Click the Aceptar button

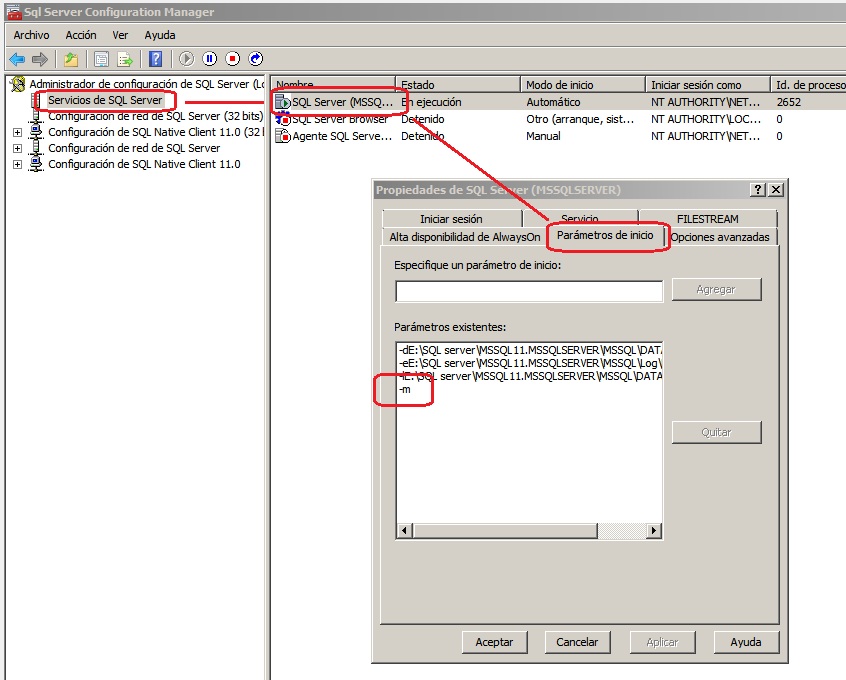[x=494, y=643]
